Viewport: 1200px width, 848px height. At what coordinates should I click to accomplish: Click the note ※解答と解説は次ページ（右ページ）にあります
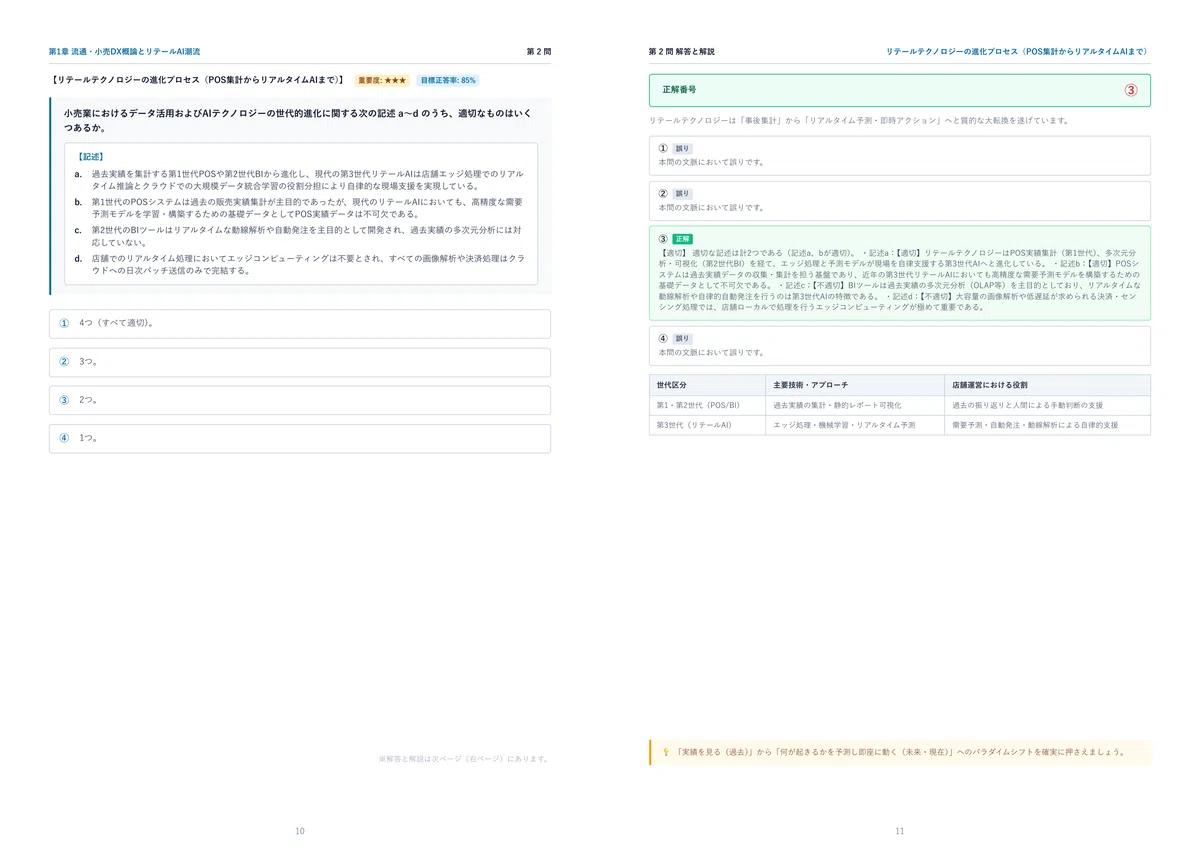click(463, 759)
